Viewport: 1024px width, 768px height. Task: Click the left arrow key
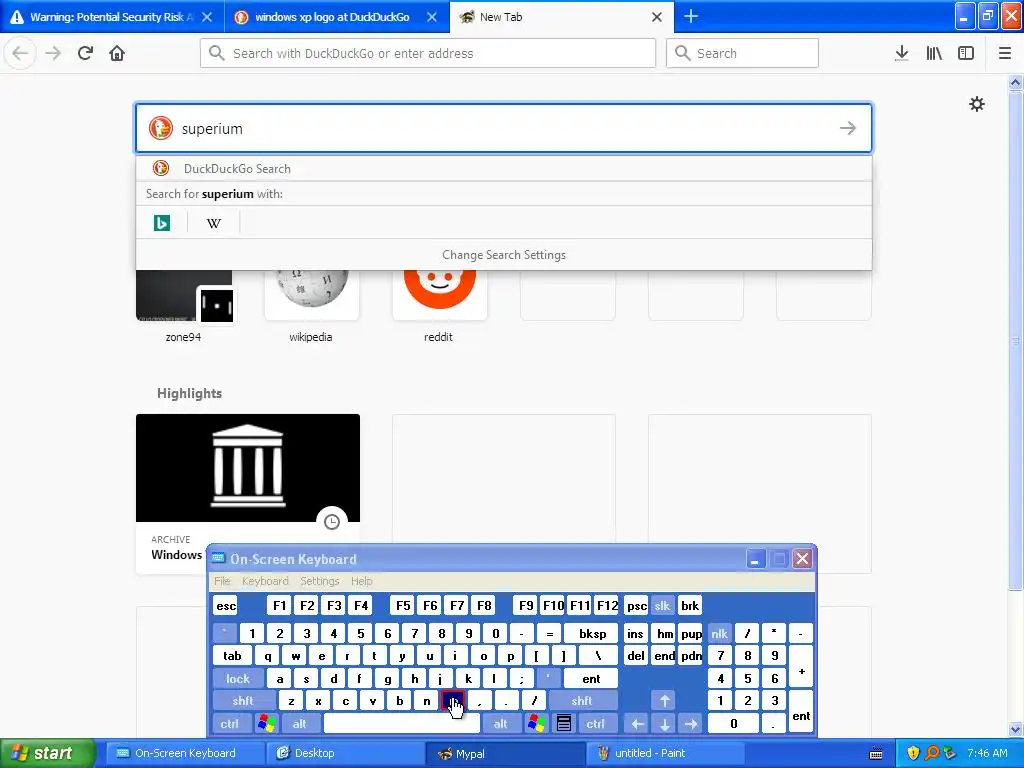637,724
